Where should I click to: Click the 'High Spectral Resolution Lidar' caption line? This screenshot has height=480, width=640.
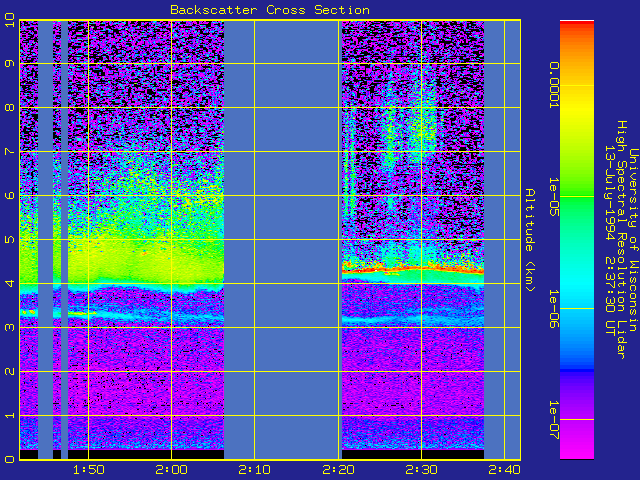point(621,240)
